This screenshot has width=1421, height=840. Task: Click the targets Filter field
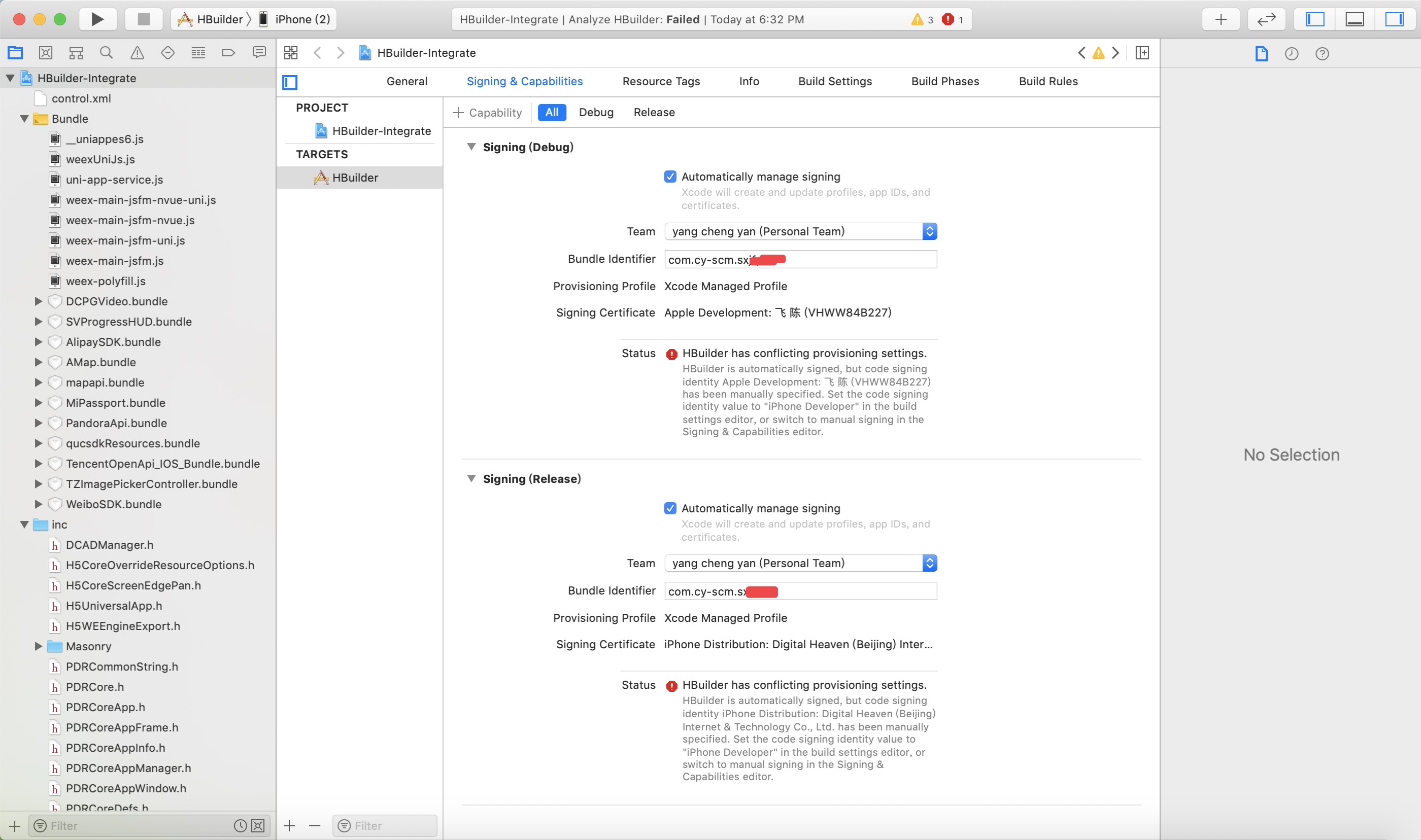pyautogui.click(x=385, y=826)
